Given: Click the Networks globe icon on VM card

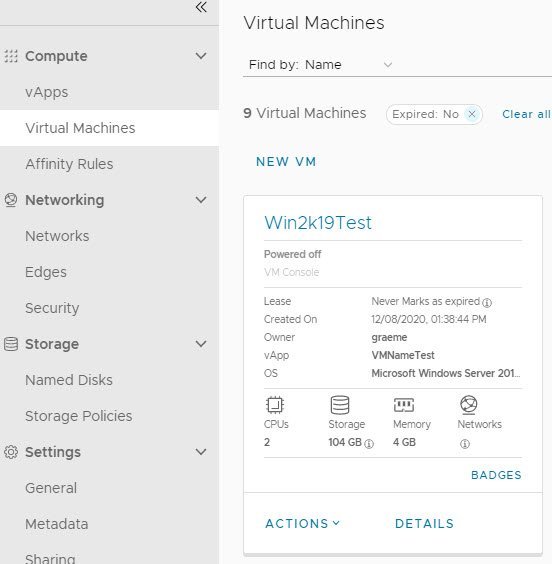Looking at the screenshot, I should (x=469, y=404).
